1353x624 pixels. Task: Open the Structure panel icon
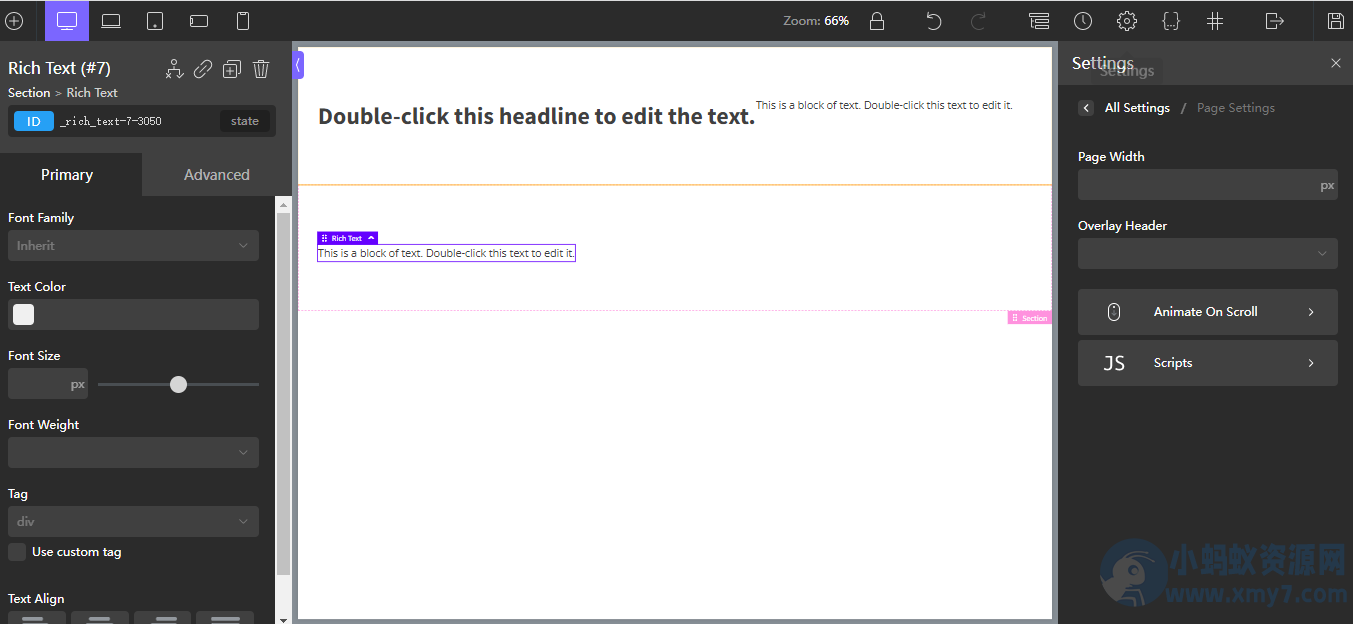[x=1039, y=21]
